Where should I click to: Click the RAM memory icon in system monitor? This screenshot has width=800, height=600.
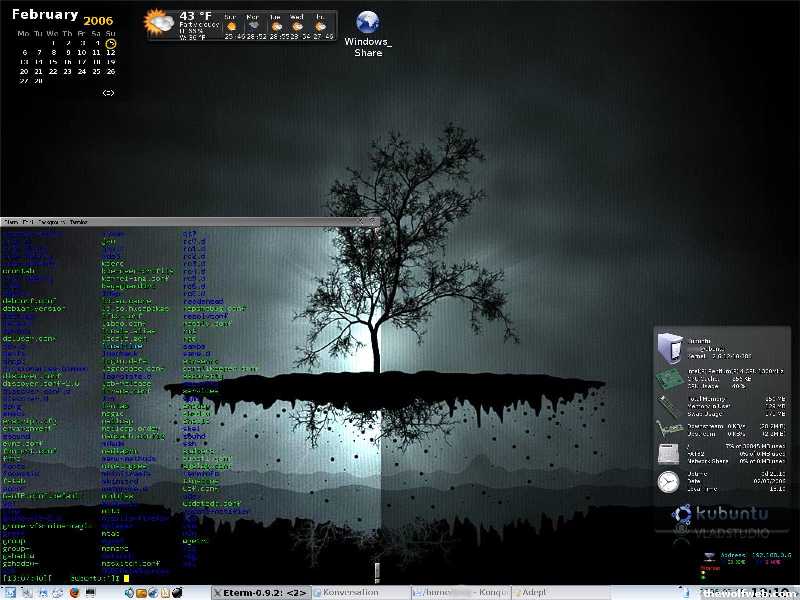click(667, 405)
